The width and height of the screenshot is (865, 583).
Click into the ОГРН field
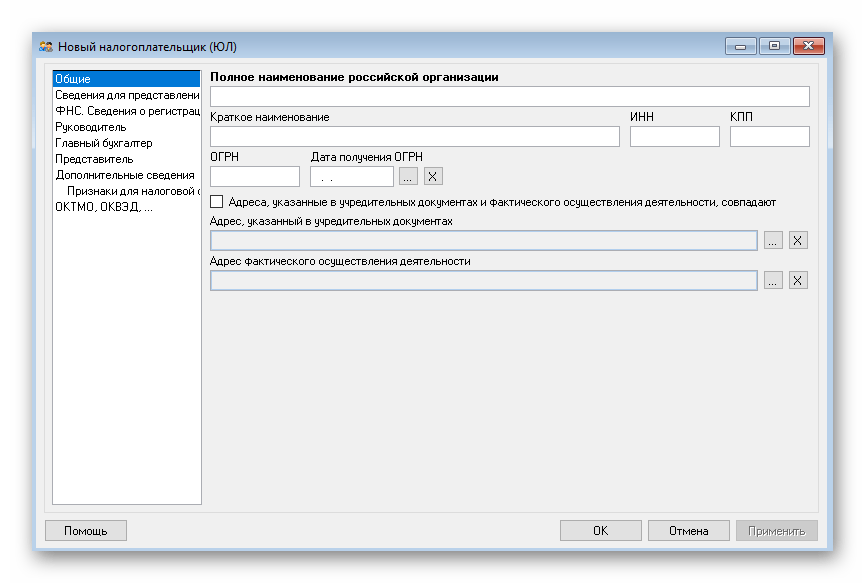[255, 176]
